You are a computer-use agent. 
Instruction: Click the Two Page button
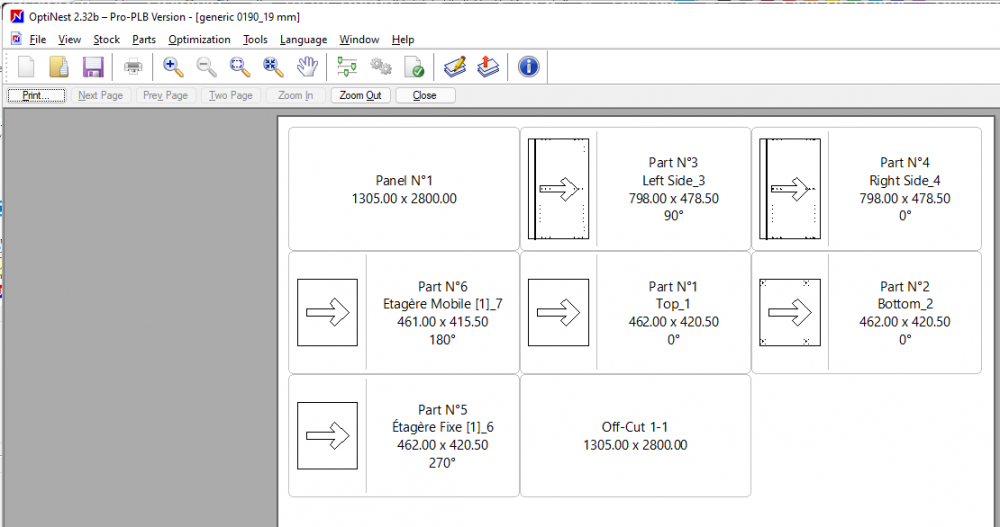tap(231, 95)
